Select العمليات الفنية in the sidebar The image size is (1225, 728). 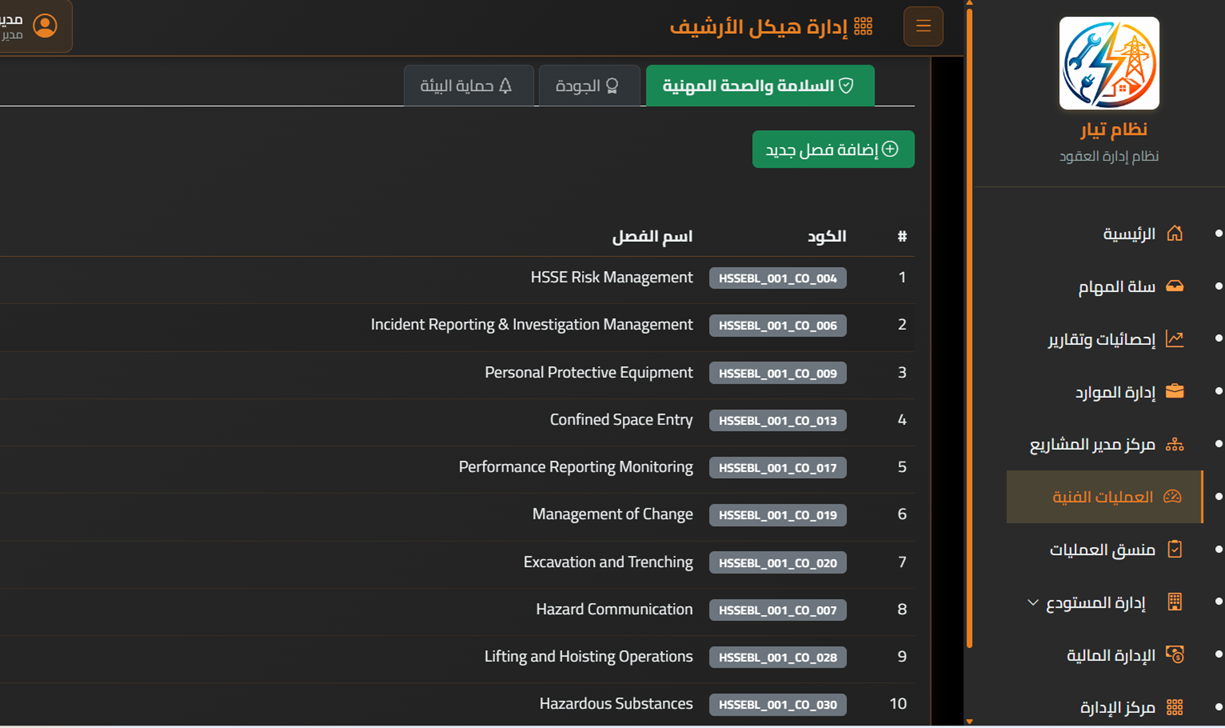pyautogui.click(x=1103, y=497)
